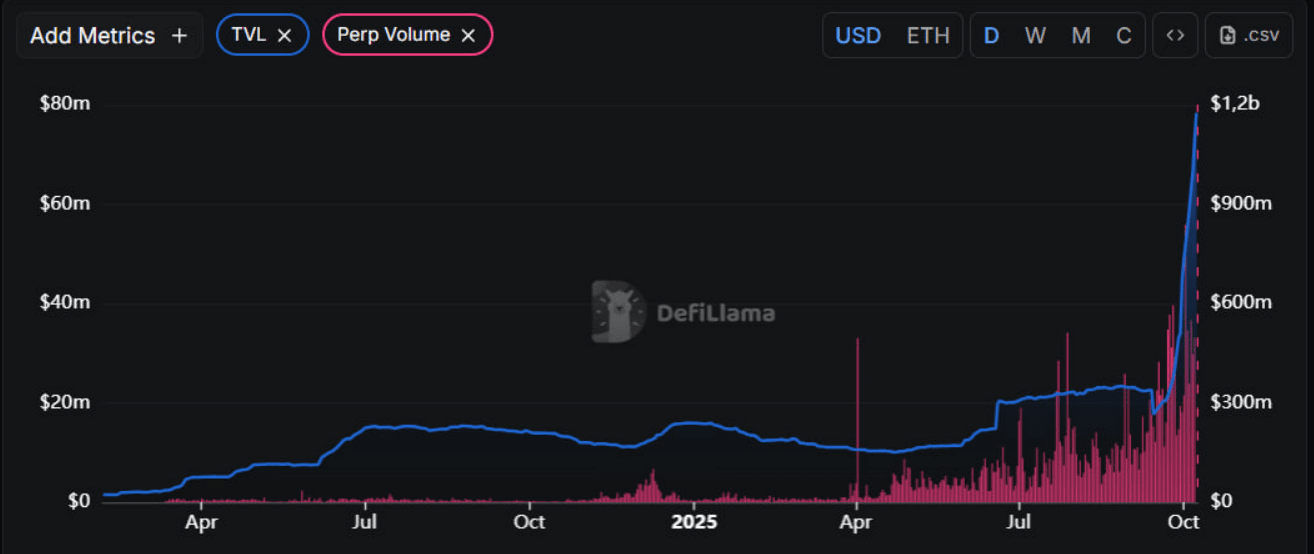Open the embed code button
1314x554 pixels.
[x=1175, y=35]
